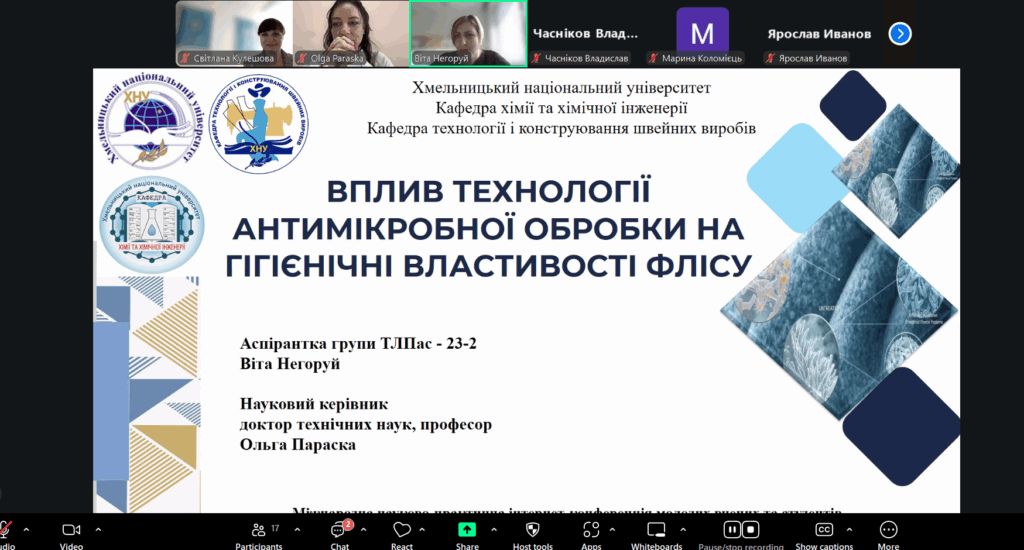Pause the recording in Pause/stop recording
Screen dimensions: 1024x550
point(732,530)
